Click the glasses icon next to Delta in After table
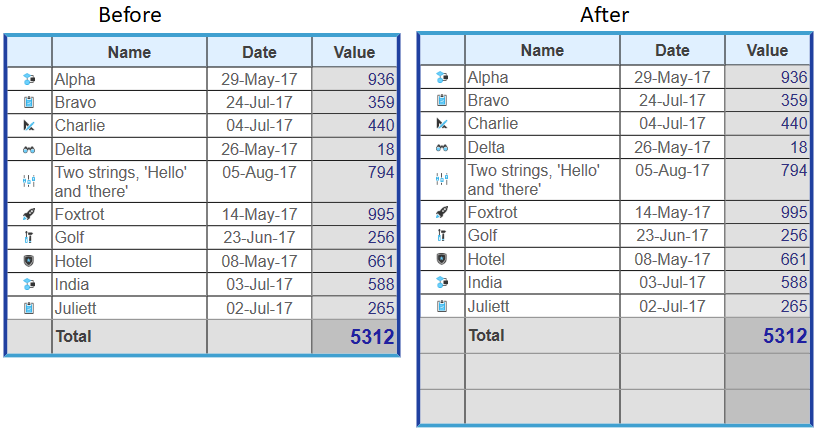This screenshot has height=434, width=826. [442, 148]
